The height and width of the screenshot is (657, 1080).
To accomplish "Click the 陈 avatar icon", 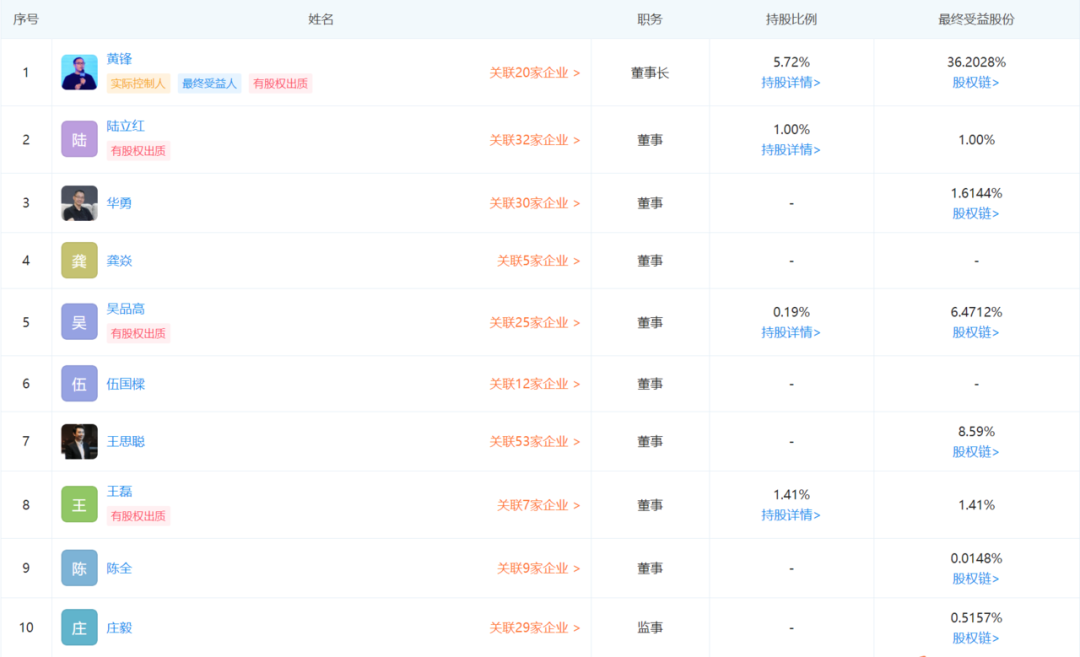I will [79, 568].
